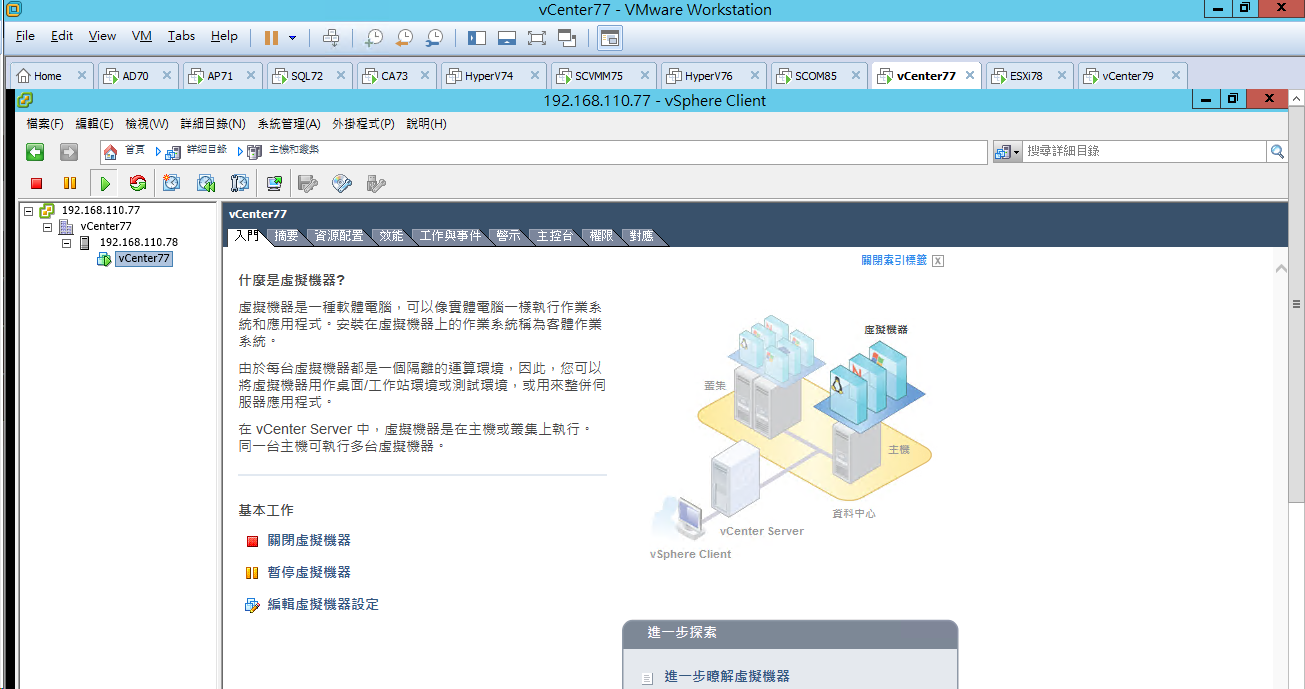This screenshot has width=1305, height=689.
Task: Go back with the green navigation arrow
Action: (35, 152)
